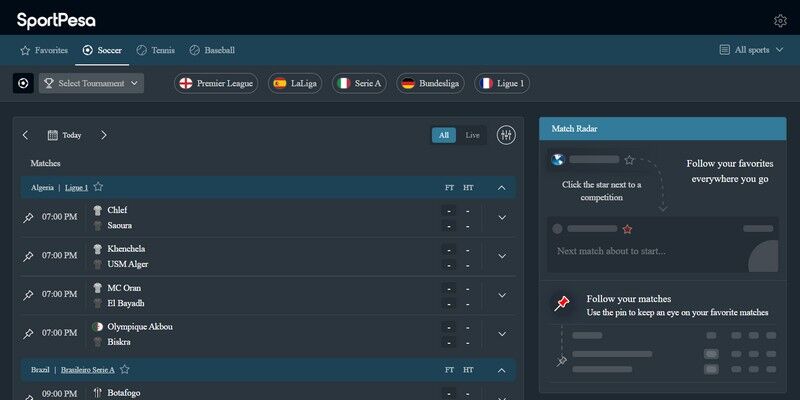The image size is (800, 400).
Task: Switch to the Tennis tab
Action: click(x=156, y=50)
